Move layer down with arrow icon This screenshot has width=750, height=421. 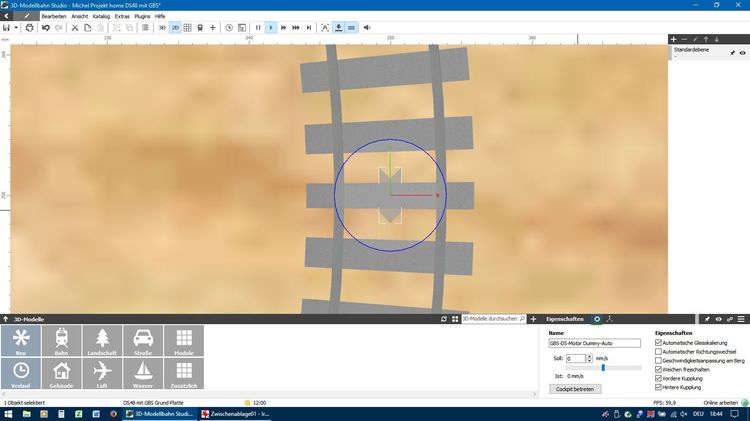point(717,39)
